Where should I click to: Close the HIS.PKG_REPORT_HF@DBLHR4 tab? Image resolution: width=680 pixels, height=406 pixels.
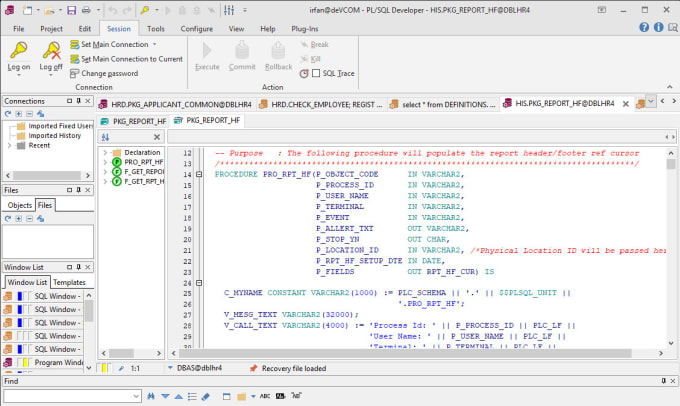625,104
